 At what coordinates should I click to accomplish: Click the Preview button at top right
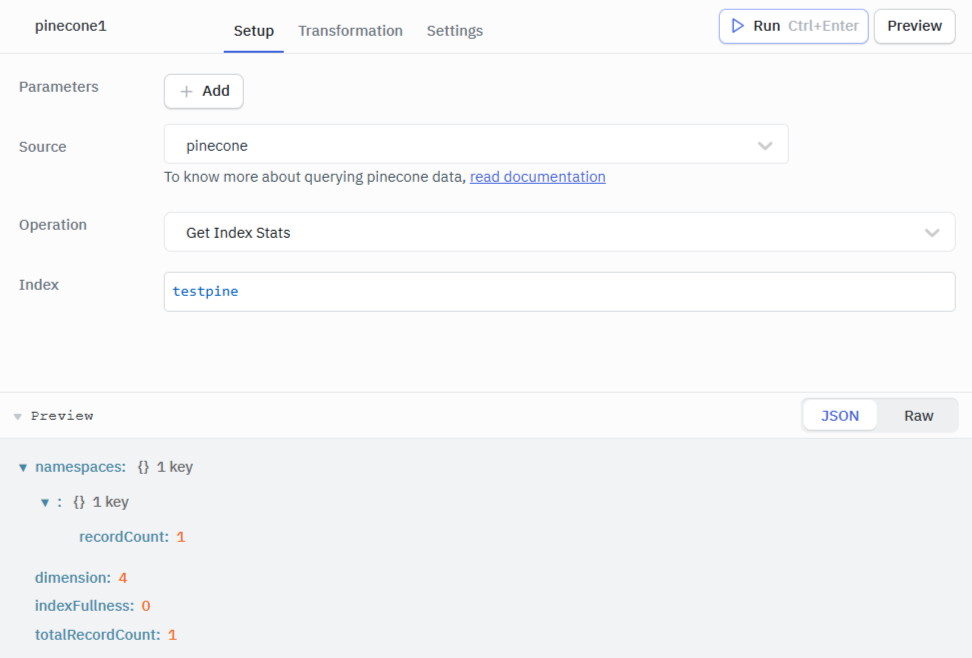[x=914, y=26]
